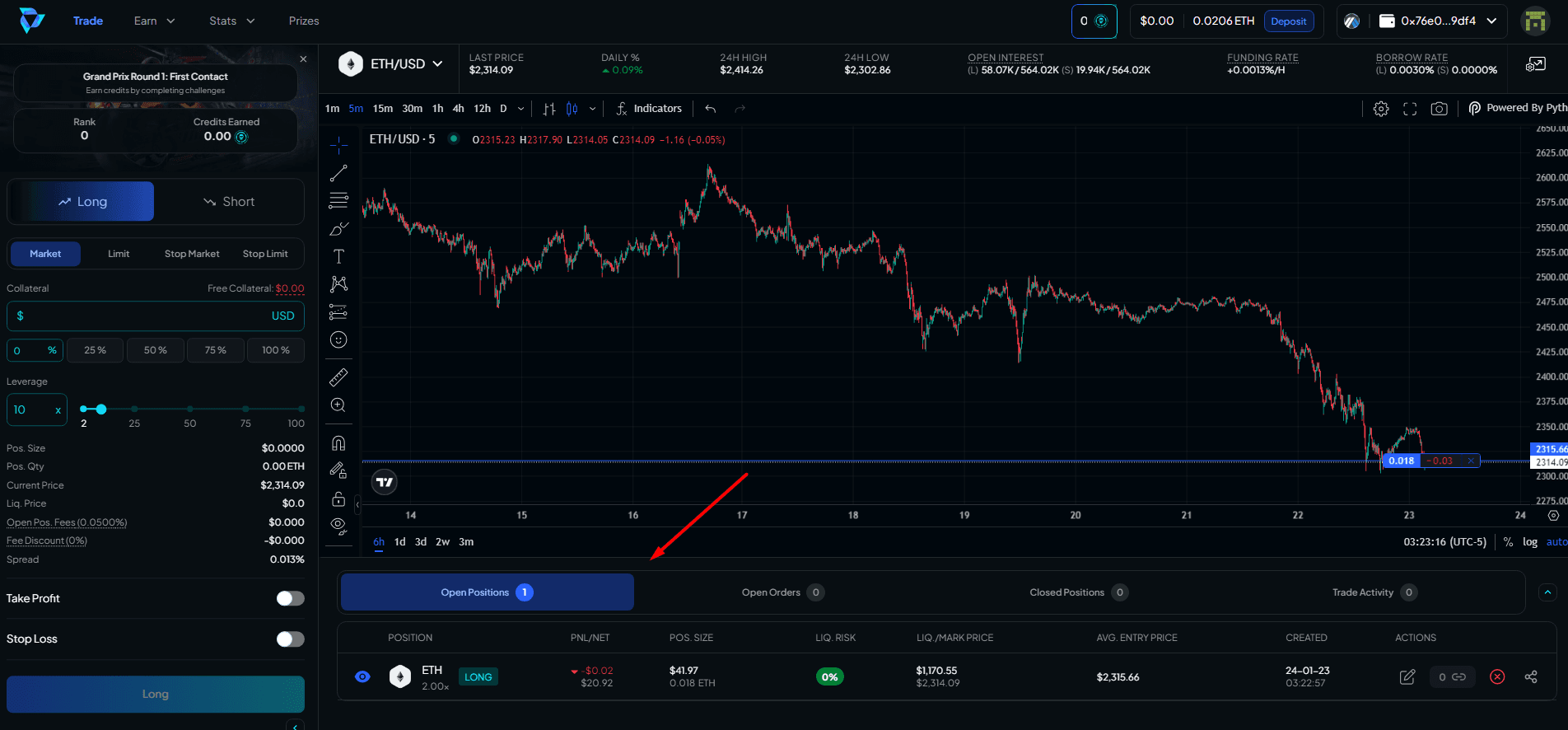Select the Stop Market order tab
The width and height of the screenshot is (1568, 730).
(192, 254)
